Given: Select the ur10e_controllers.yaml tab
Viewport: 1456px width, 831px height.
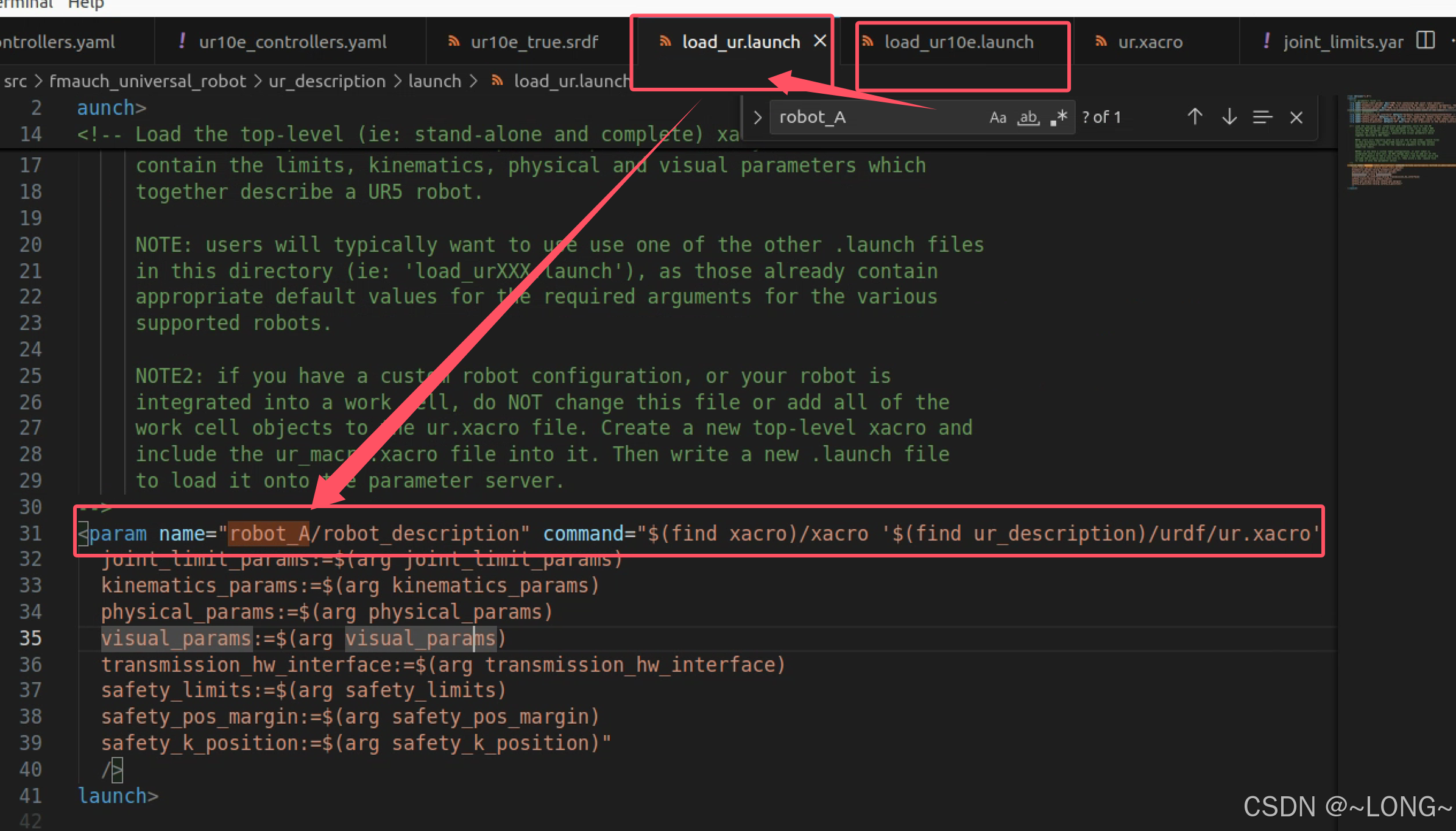Looking at the screenshot, I should (x=292, y=42).
